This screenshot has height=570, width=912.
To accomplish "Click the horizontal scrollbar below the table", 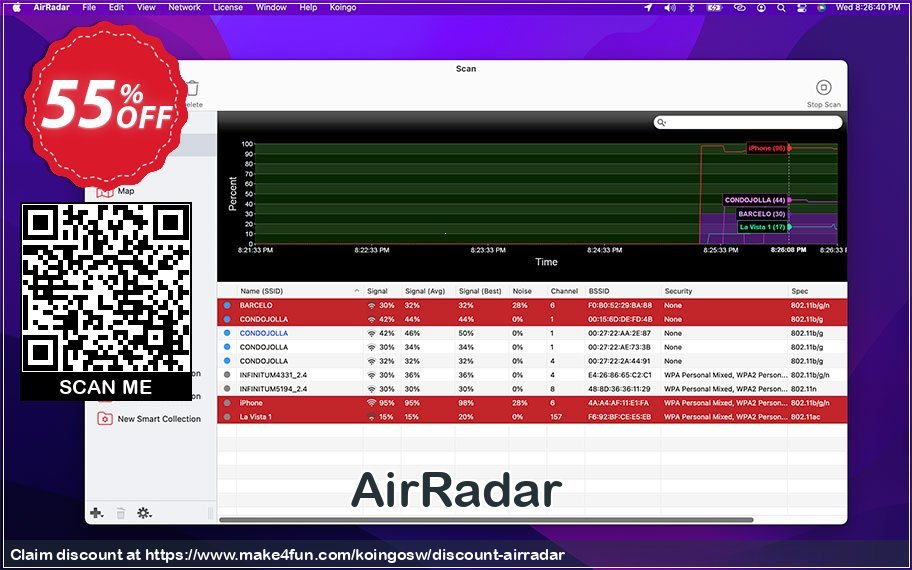I will coord(486,519).
